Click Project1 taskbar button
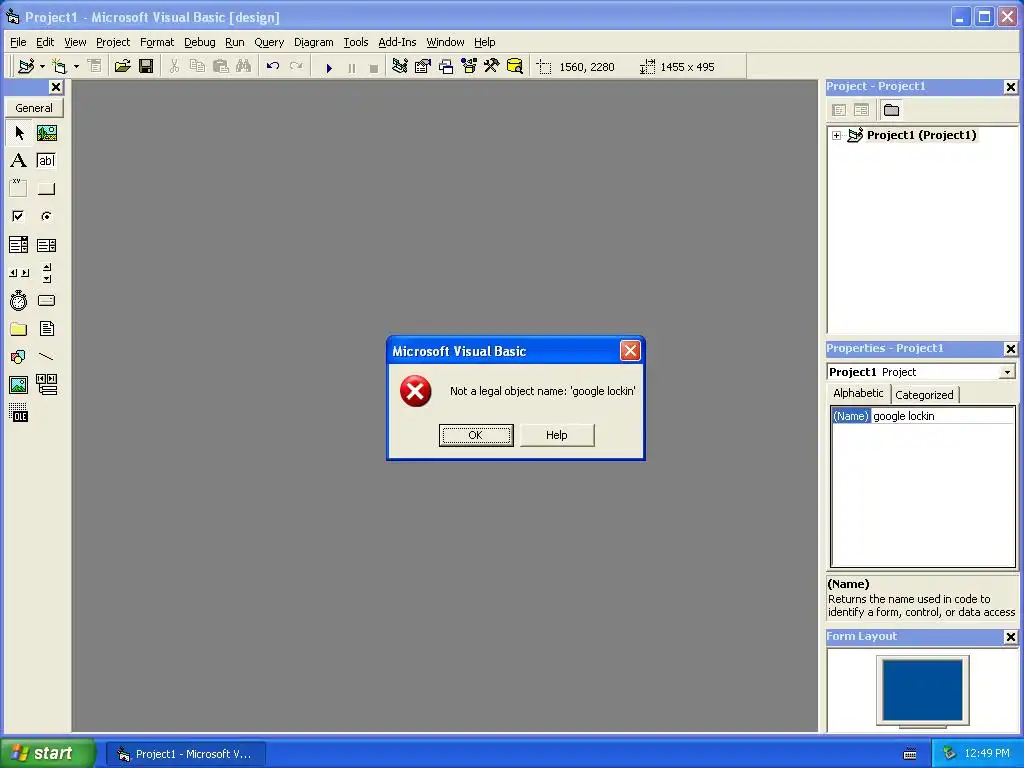Image resolution: width=1024 pixels, height=768 pixels. [185, 754]
